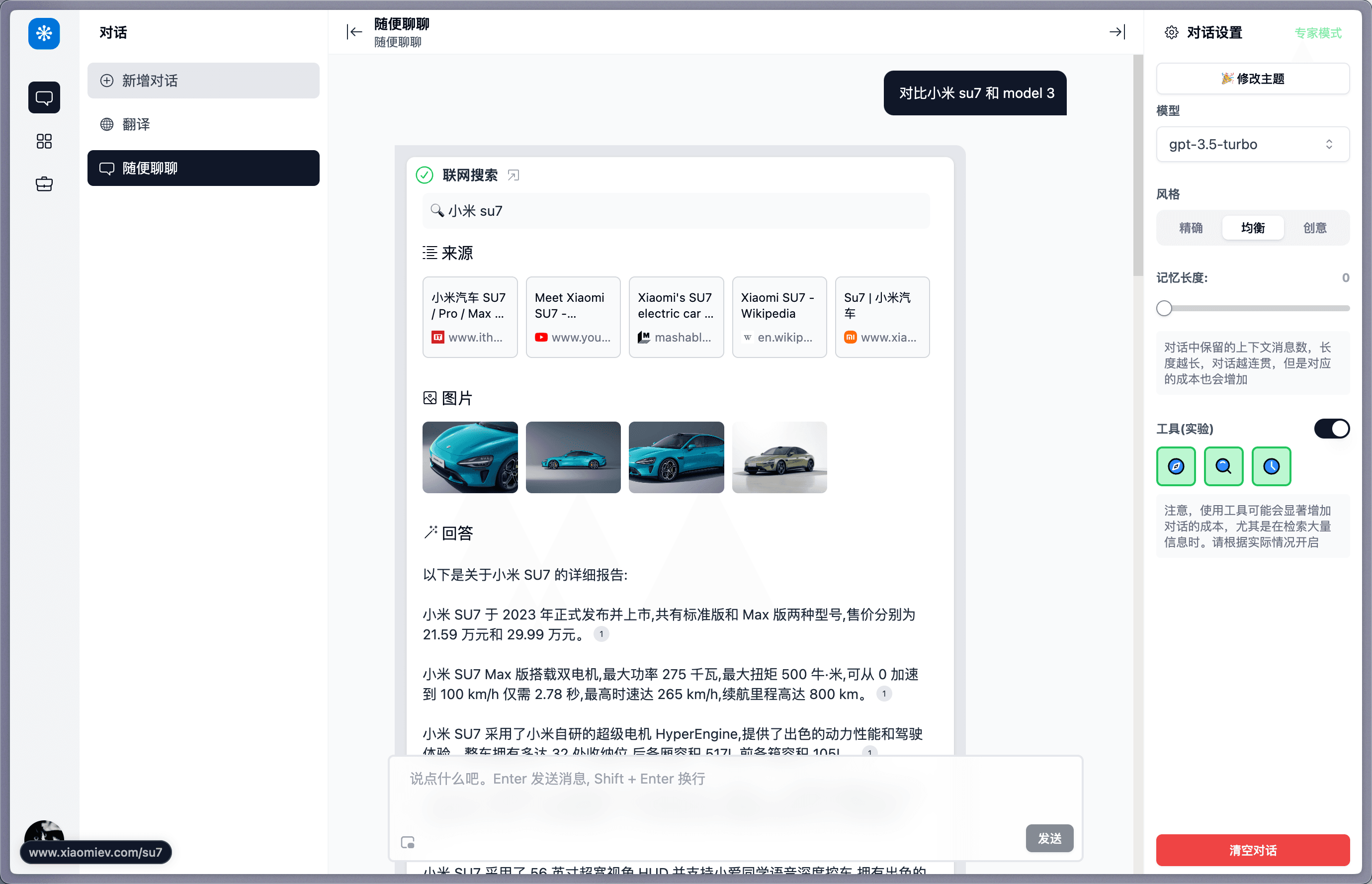Open the 联网搜索 external link icon
The height and width of the screenshot is (884, 1372).
pos(513,175)
